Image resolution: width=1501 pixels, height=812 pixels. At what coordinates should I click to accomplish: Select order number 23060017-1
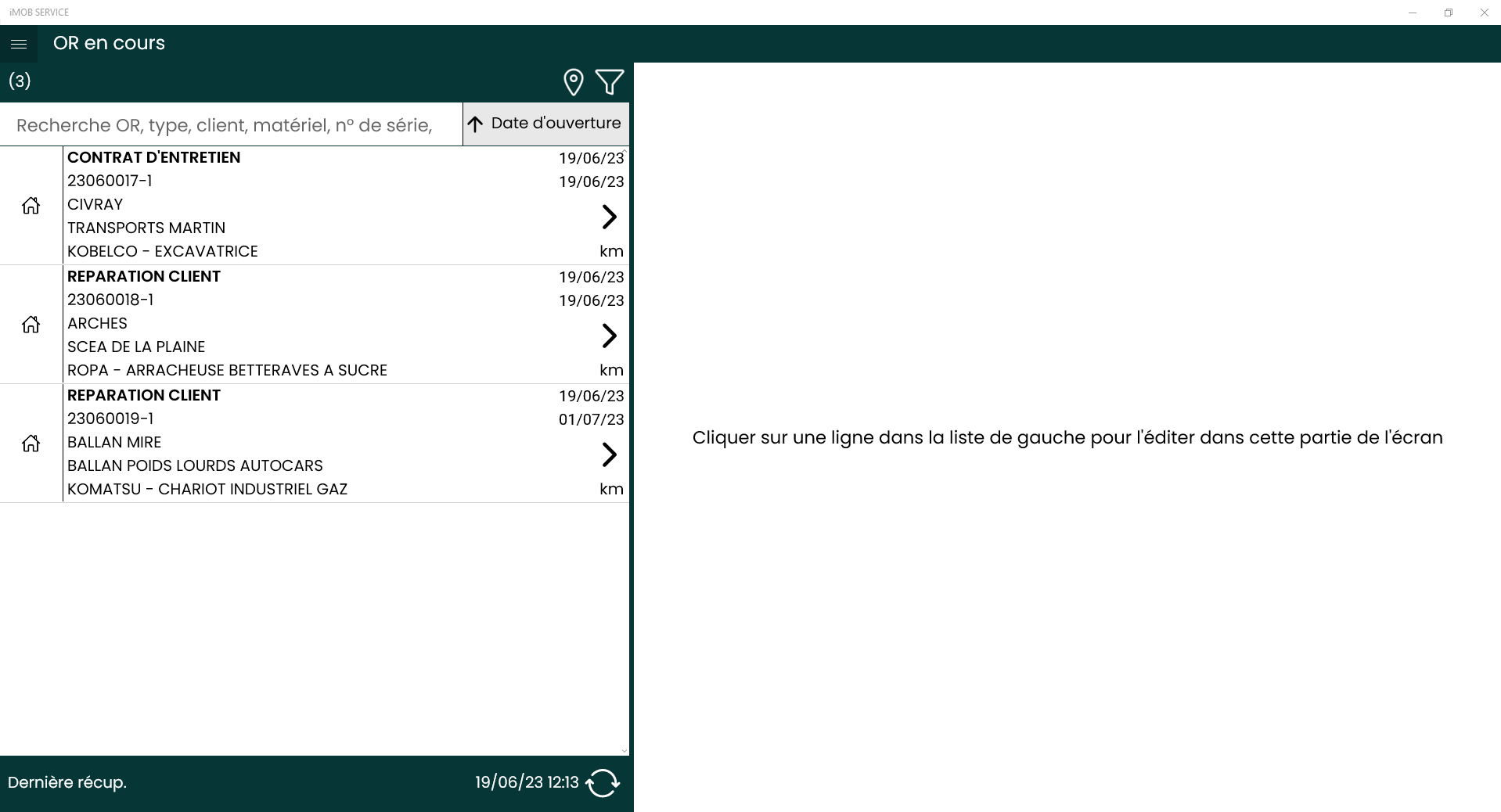pyautogui.click(x=110, y=181)
